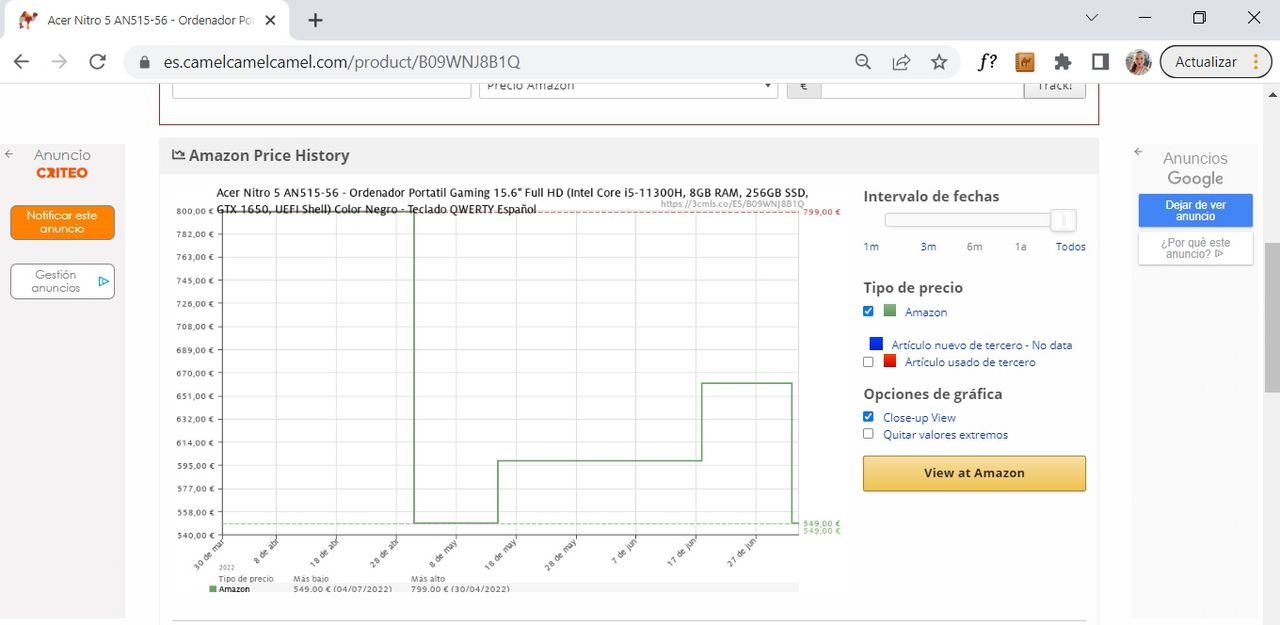Reload the current page
This screenshot has width=1280, height=625.
pyautogui.click(x=97, y=62)
